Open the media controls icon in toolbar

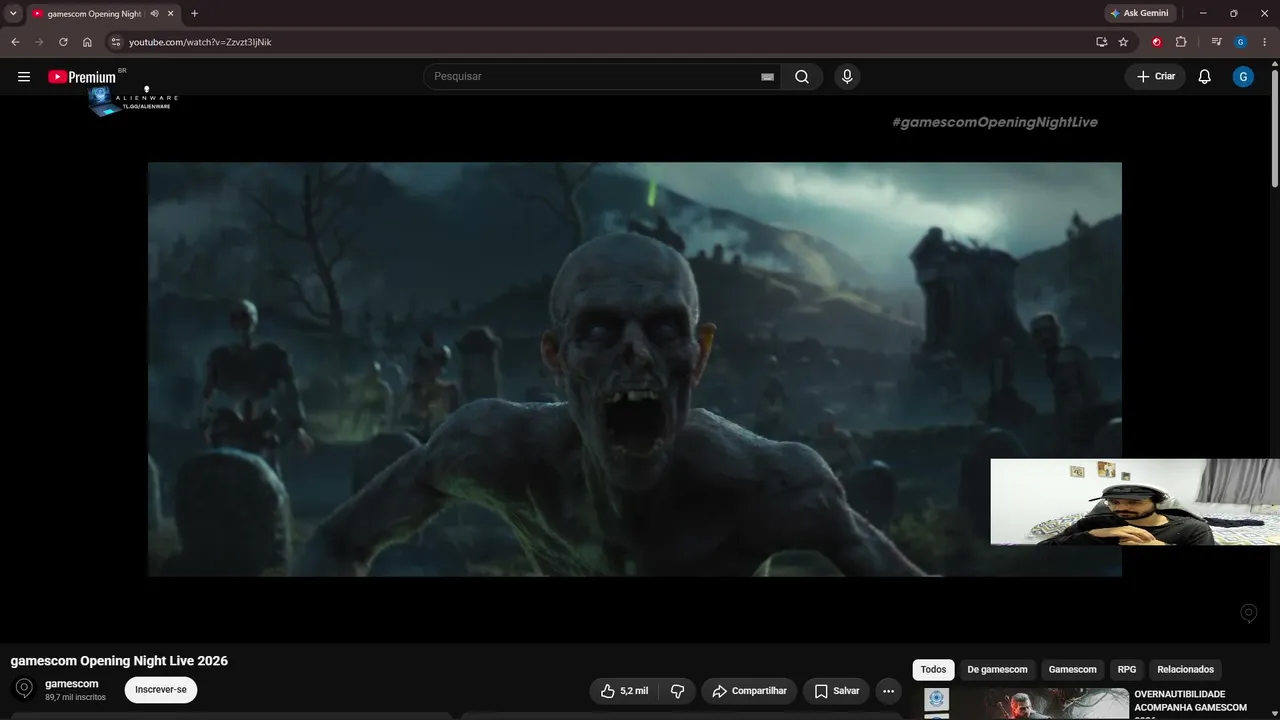1216,42
